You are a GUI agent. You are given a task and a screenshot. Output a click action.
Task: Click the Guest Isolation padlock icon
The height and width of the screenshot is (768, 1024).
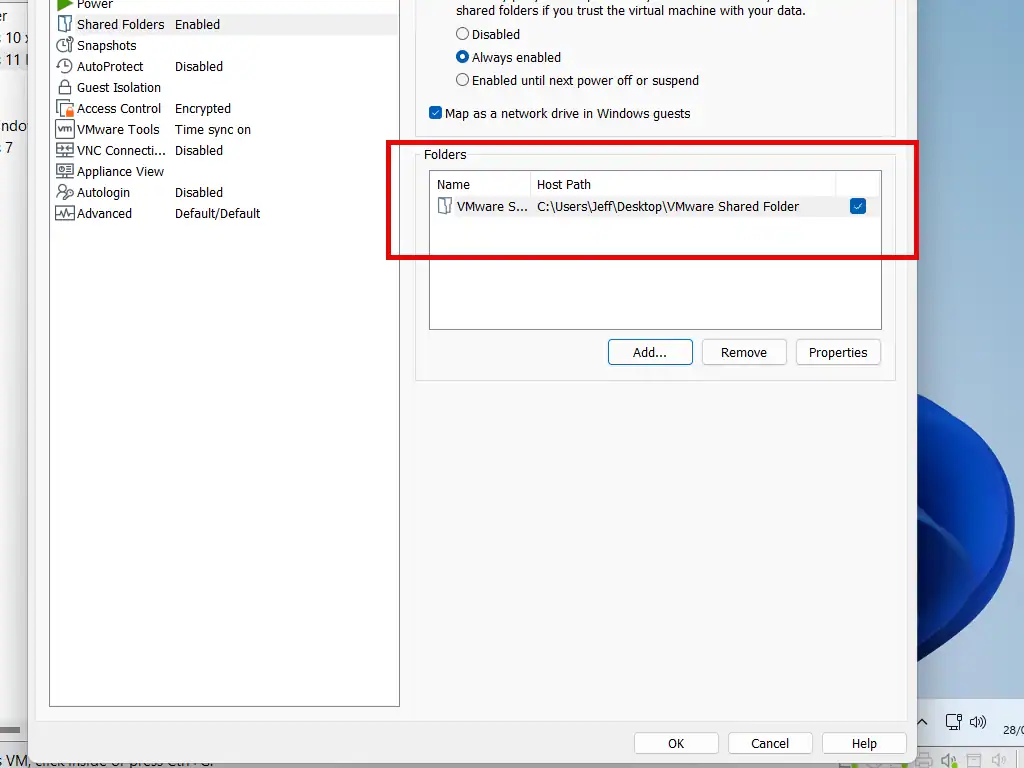65,88
